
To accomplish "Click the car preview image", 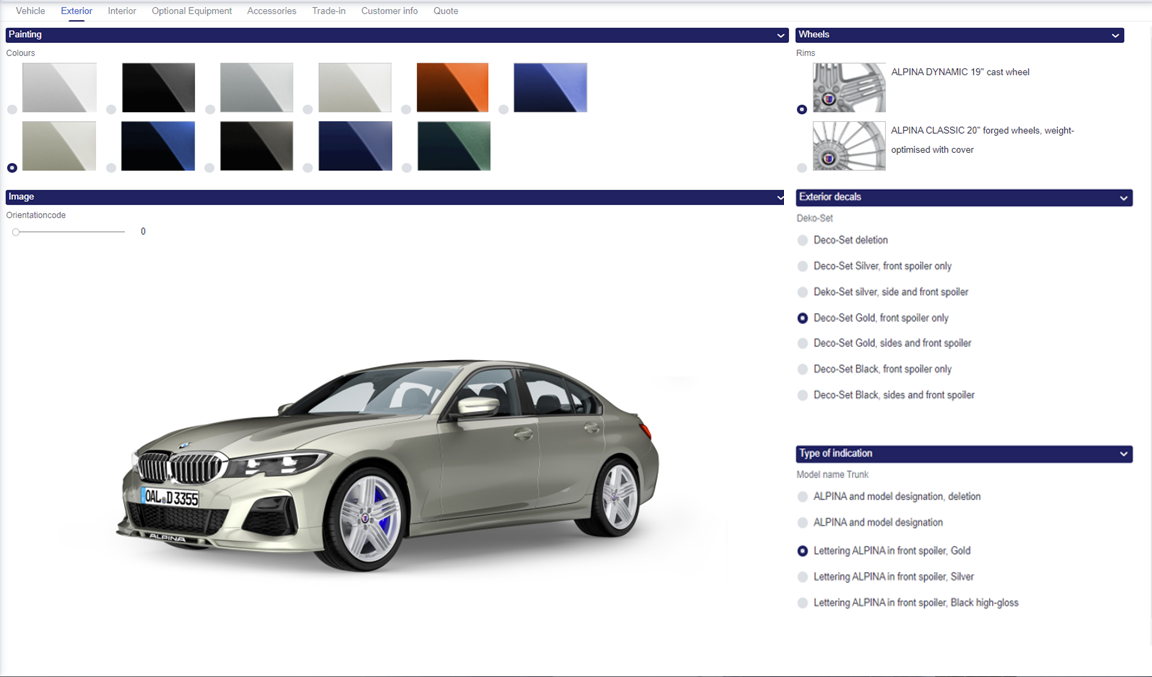I will point(387,465).
